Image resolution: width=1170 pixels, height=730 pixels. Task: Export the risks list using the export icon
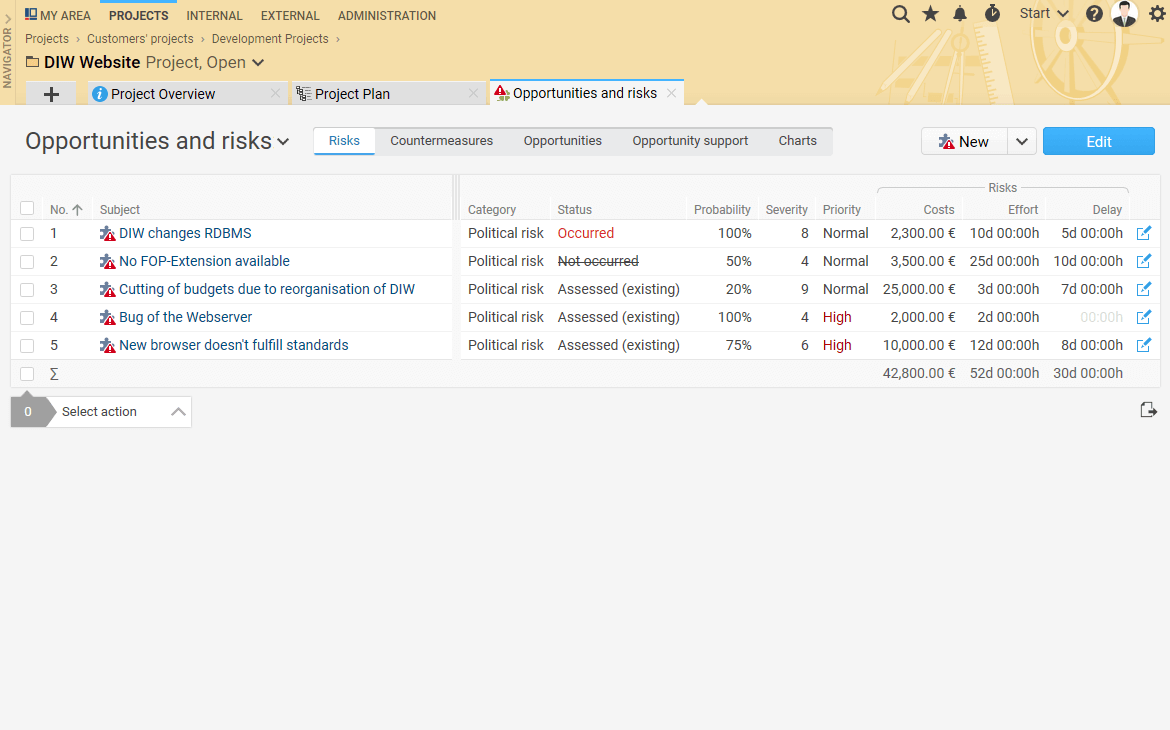tap(1148, 410)
